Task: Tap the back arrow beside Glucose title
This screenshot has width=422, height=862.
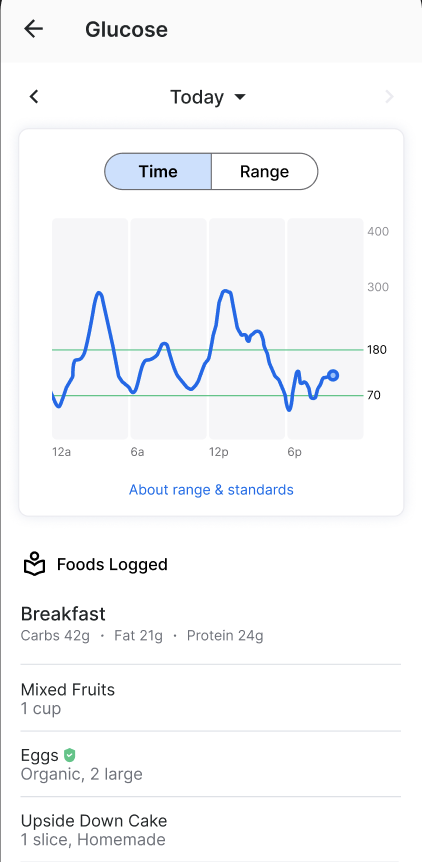Action: (34, 29)
